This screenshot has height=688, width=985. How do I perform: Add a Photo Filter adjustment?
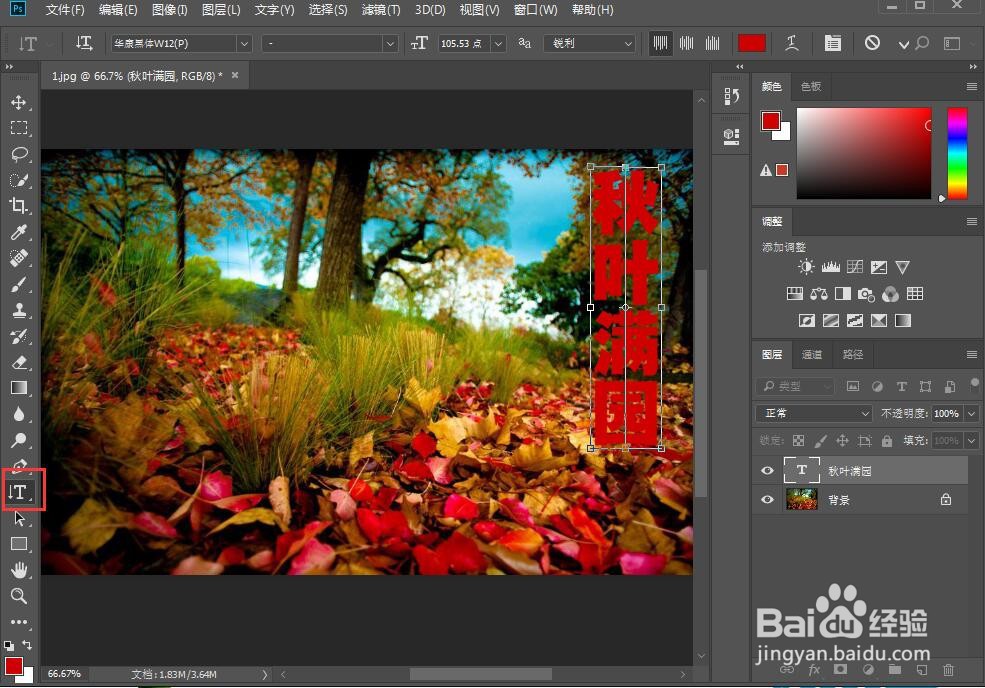click(x=866, y=294)
